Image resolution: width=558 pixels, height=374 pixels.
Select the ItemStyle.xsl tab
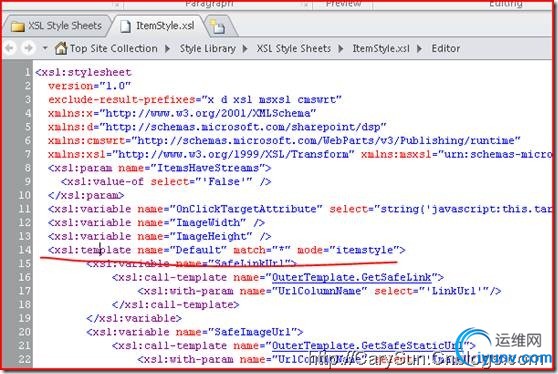tap(158, 26)
